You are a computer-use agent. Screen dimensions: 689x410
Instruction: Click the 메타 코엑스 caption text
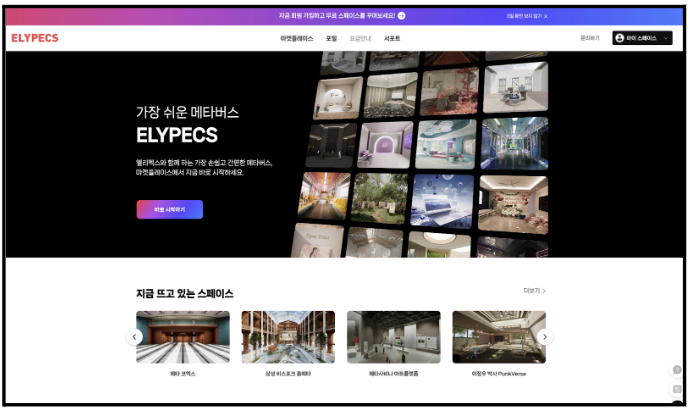(x=183, y=374)
